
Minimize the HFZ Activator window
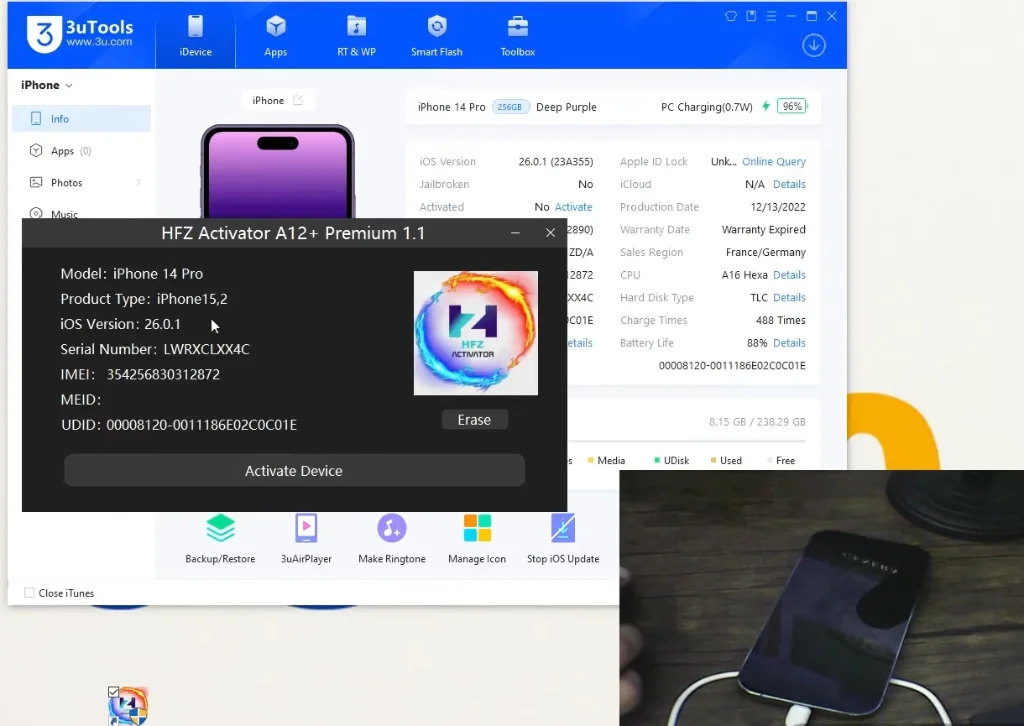point(515,233)
